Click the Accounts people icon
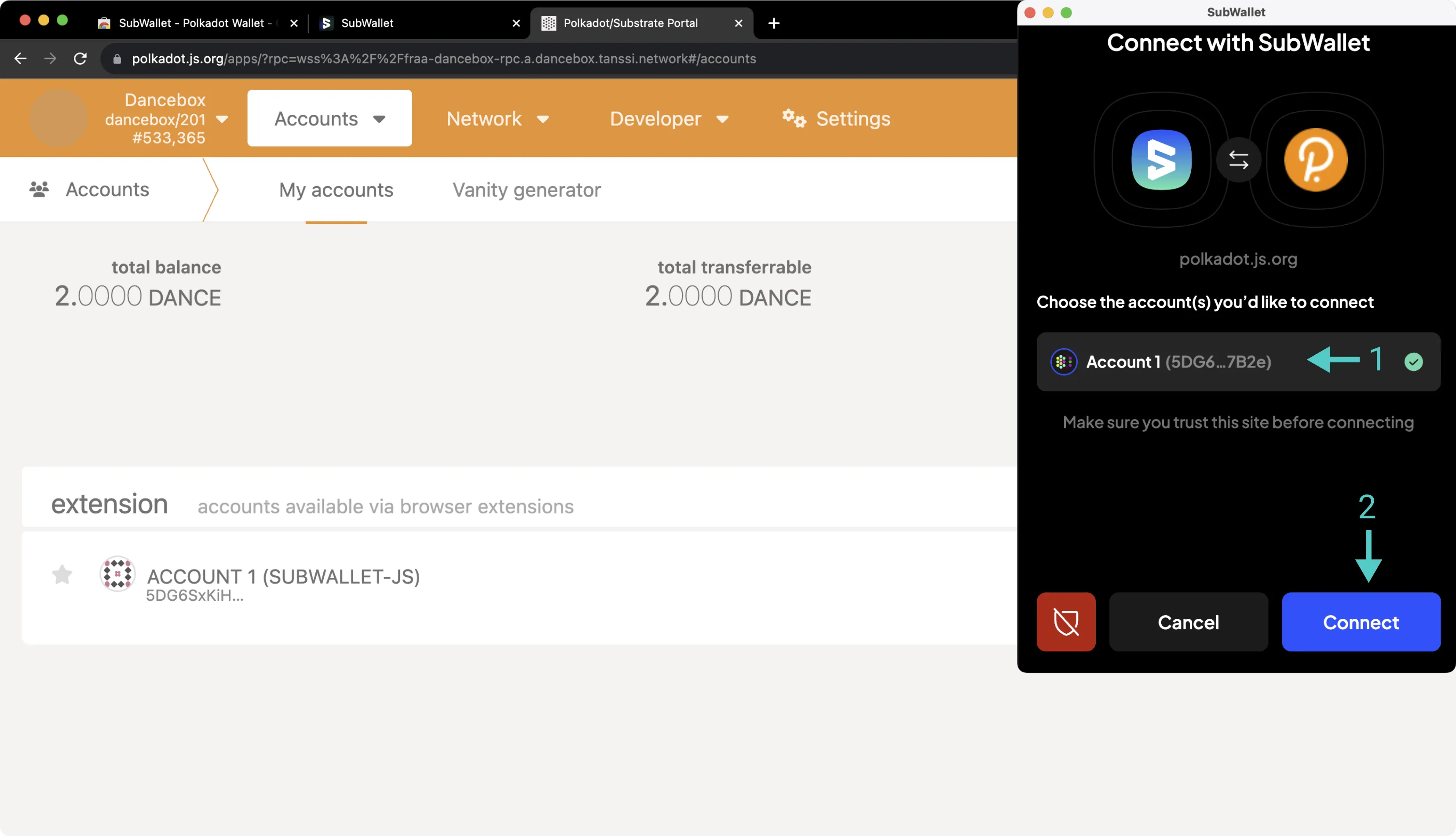The height and width of the screenshot is (836, 1456). pyautogui.click(x=39, y=189)
